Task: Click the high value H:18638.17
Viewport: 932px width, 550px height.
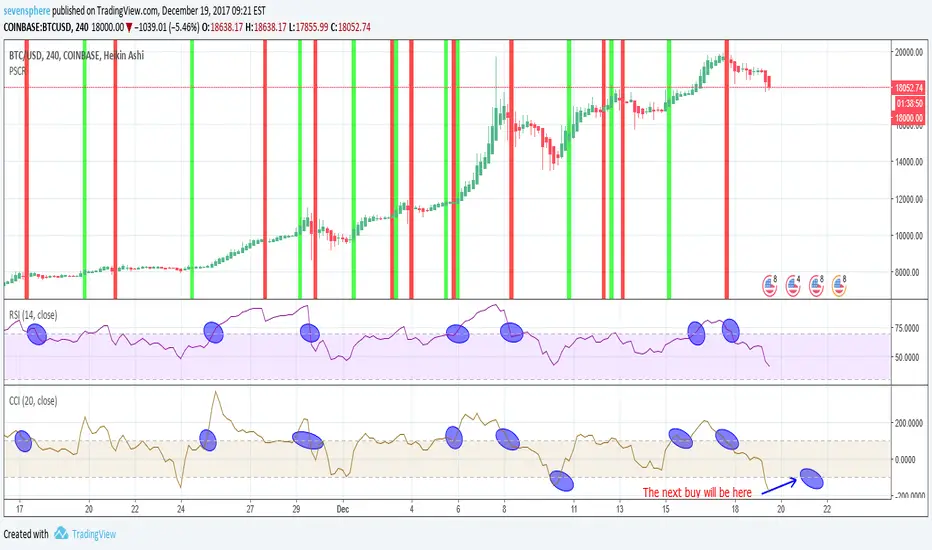Action: click(x=266, y=27)
